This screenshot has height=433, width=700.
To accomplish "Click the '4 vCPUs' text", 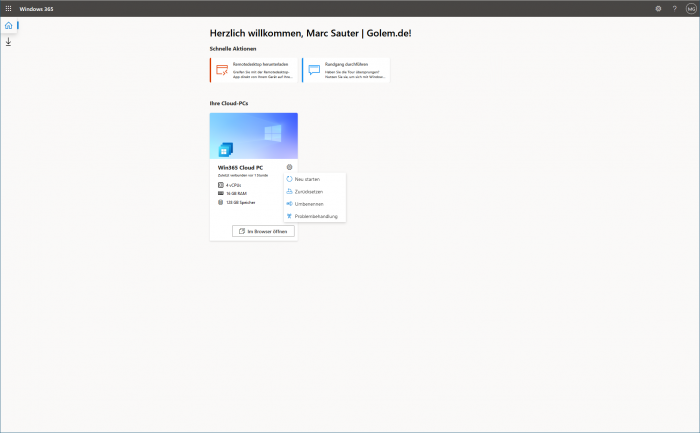I will (x=233, y=185).
